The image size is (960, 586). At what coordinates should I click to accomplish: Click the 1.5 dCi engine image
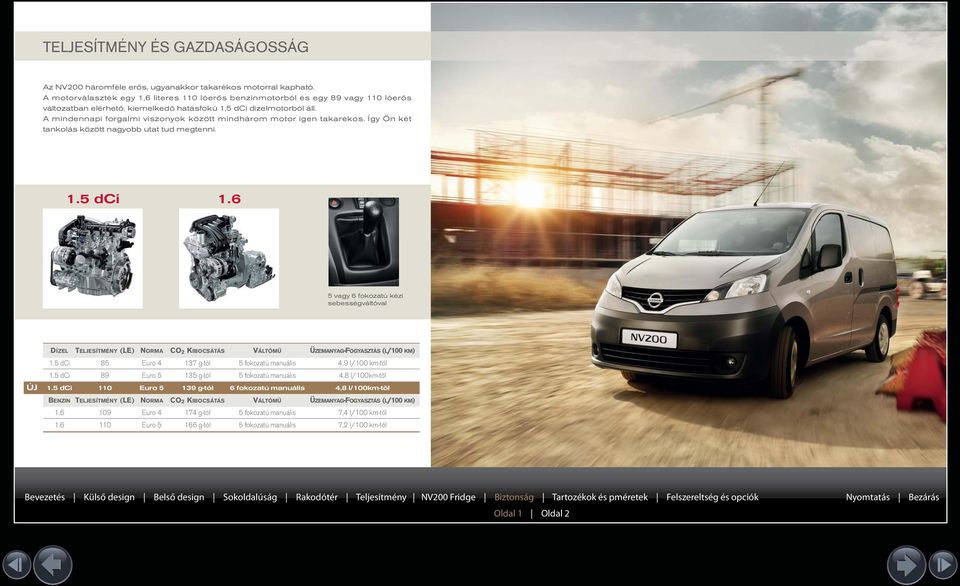click(x=92, y=258)
